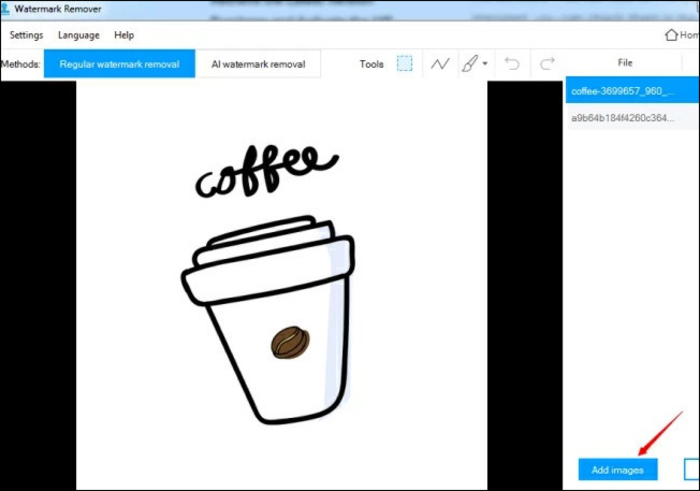
Task: Select a9b64b184f4260c364 file in list
Action: [632, 118]
